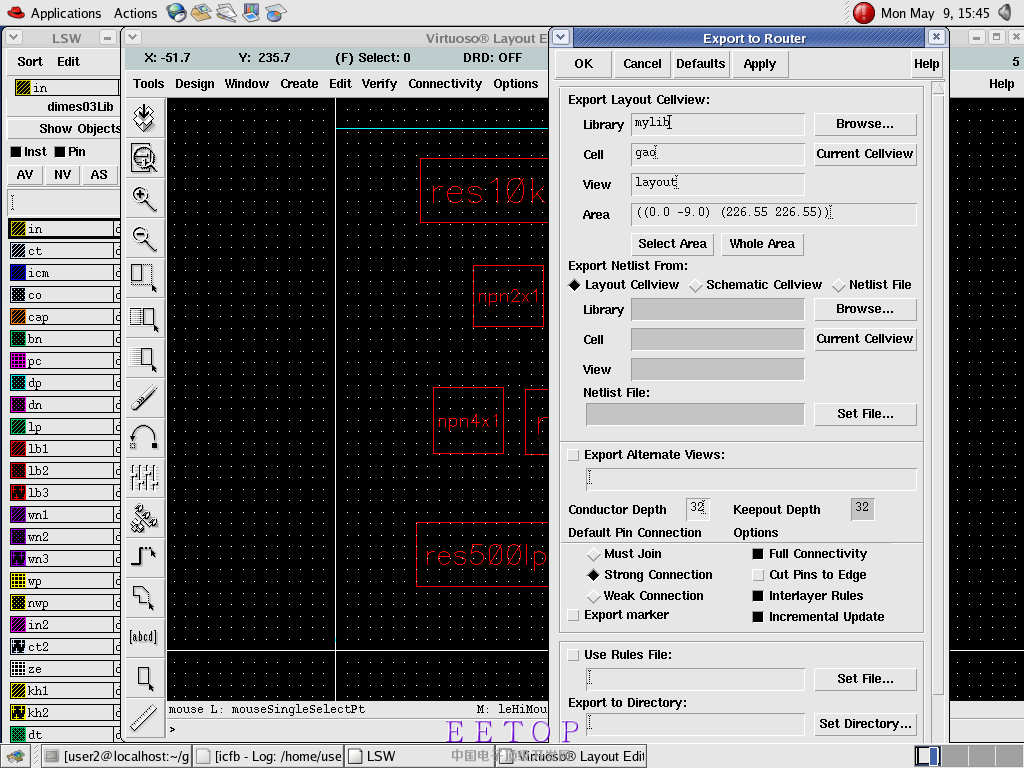The image size is (1024, 768).
Task: Activate the Undo curved arrow icon
Action: [x=144, y=437]
